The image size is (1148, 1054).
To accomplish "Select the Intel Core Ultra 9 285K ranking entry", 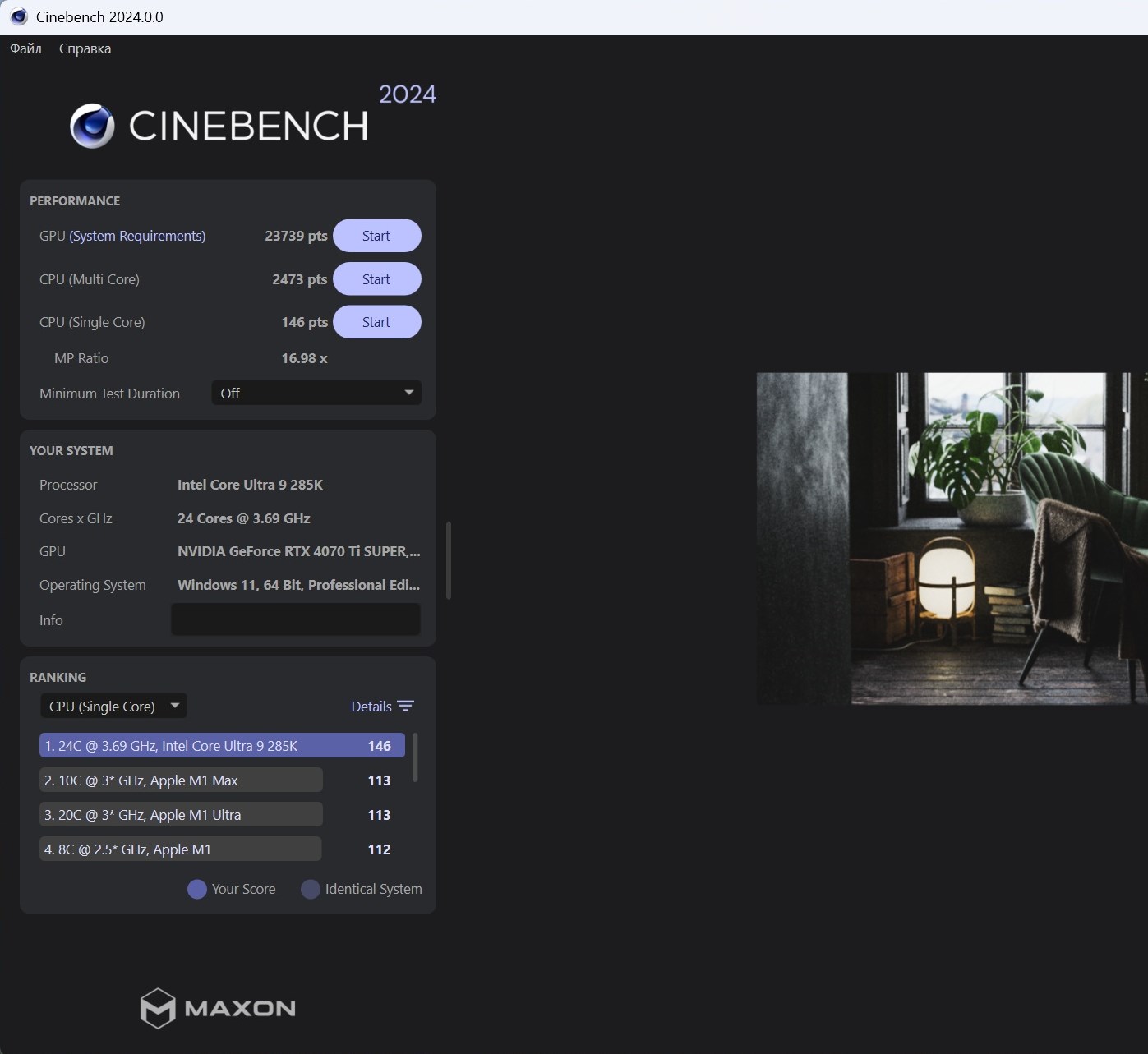I will click(222, 746).
